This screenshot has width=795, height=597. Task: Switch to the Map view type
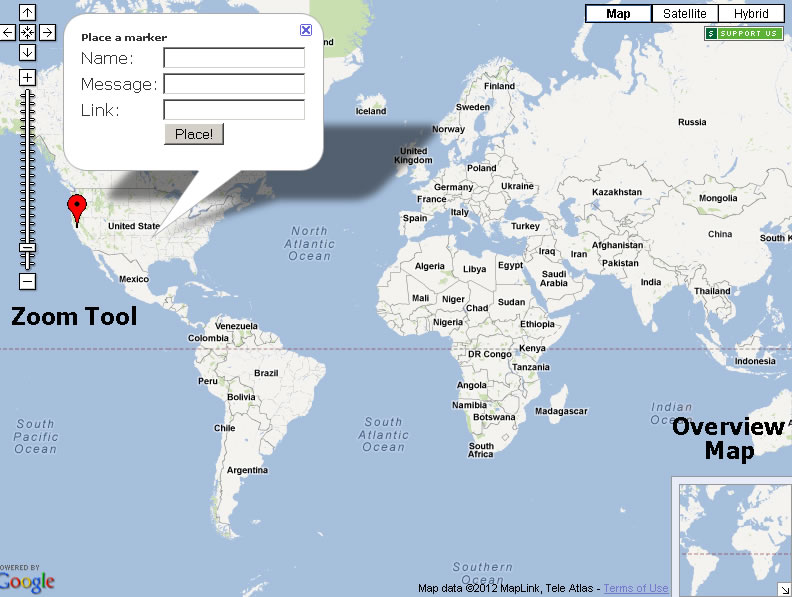tap(618, 14)
